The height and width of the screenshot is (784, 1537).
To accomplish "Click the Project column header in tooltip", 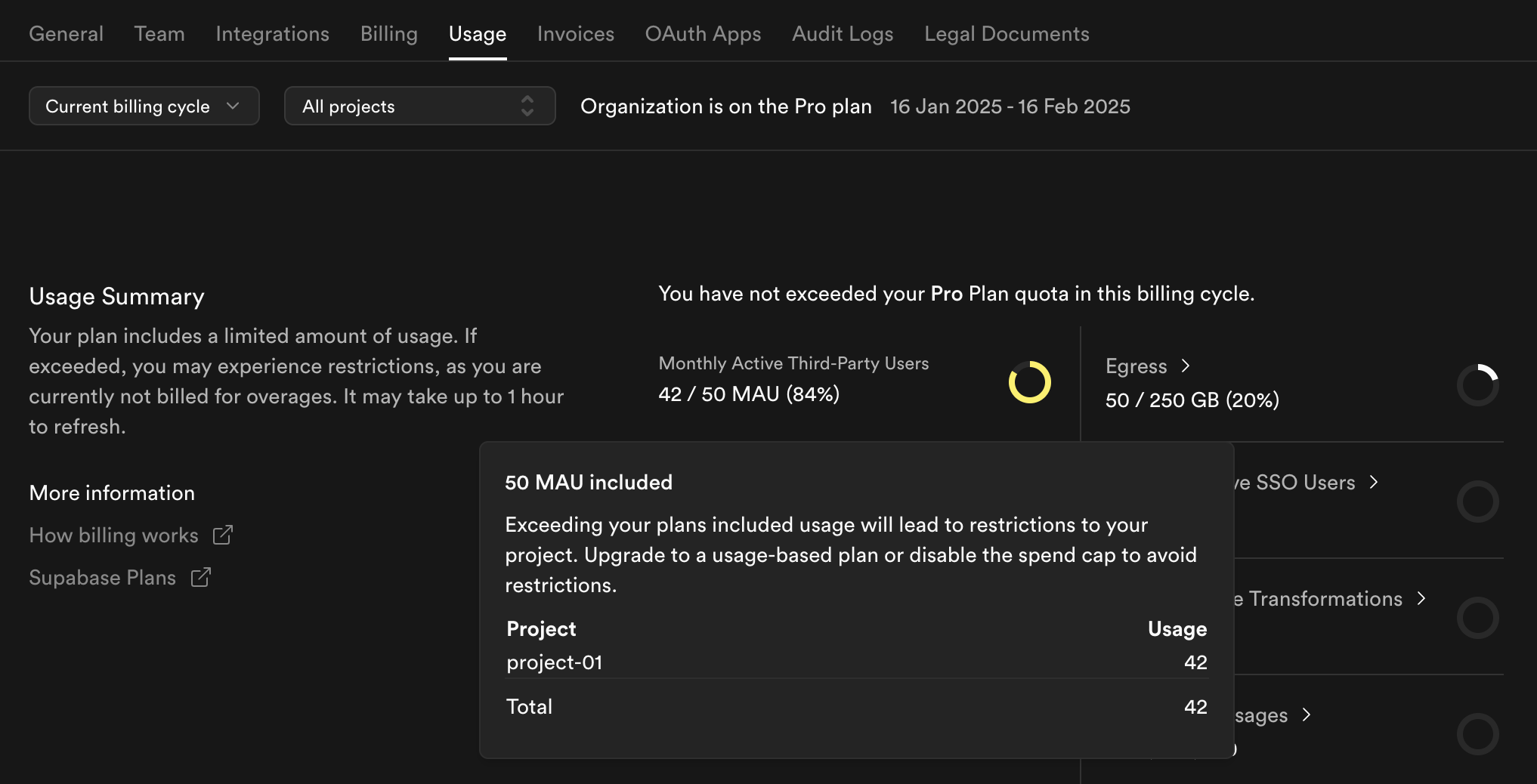I will click(541, 629).
